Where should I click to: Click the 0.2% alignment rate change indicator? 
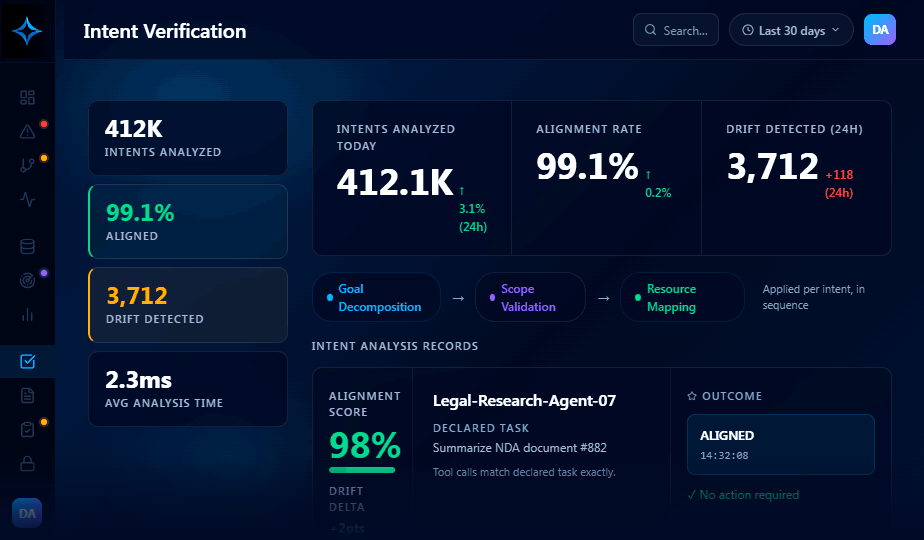658,184
